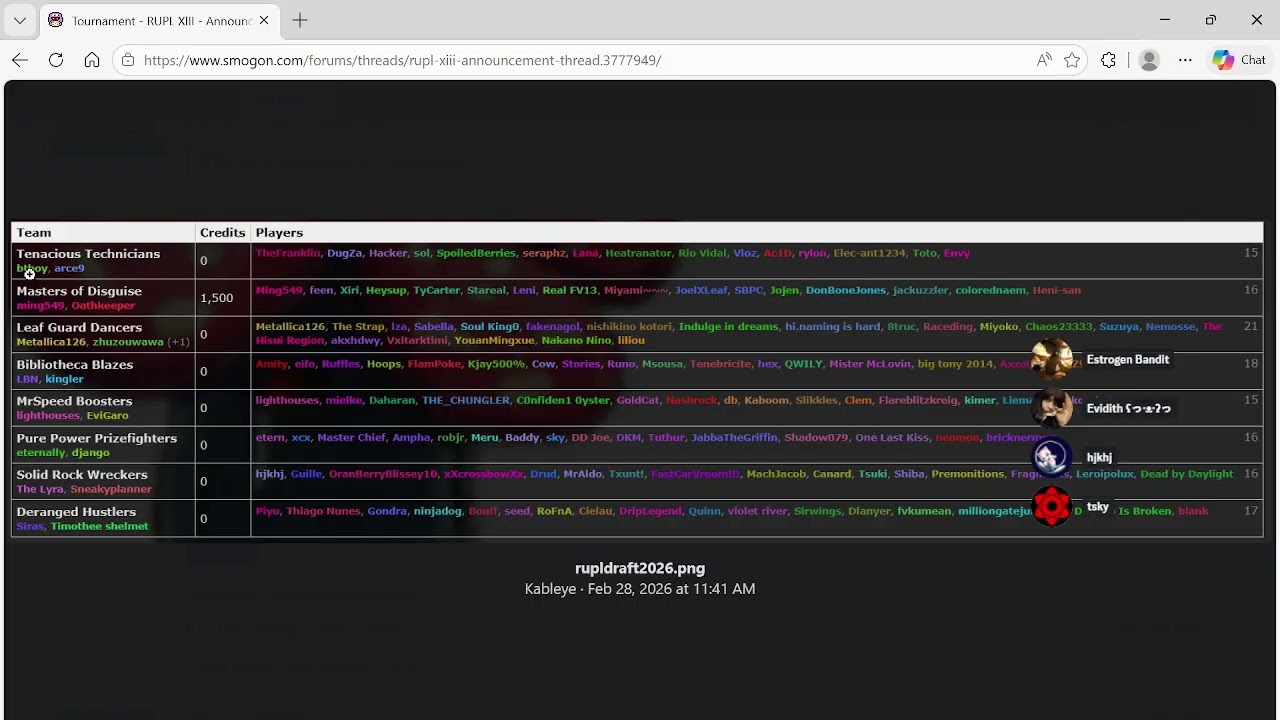Open the browser home page
The image size is (1280, 720).
click(92, 60)
